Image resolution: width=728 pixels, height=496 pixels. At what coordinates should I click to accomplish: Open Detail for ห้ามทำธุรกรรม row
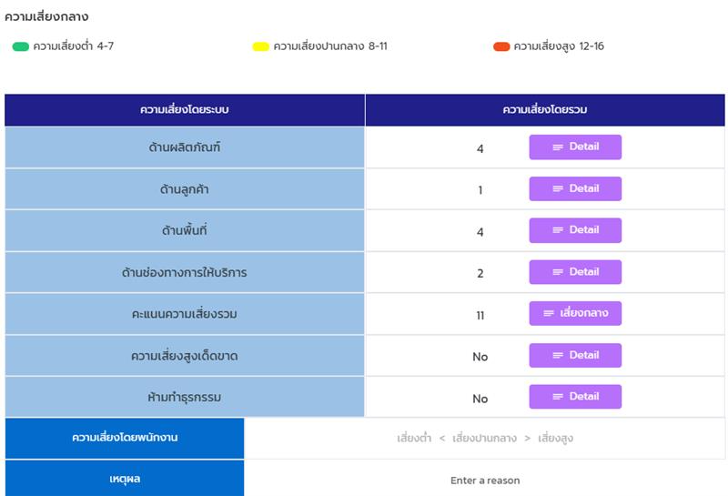(x=575, y=397)
